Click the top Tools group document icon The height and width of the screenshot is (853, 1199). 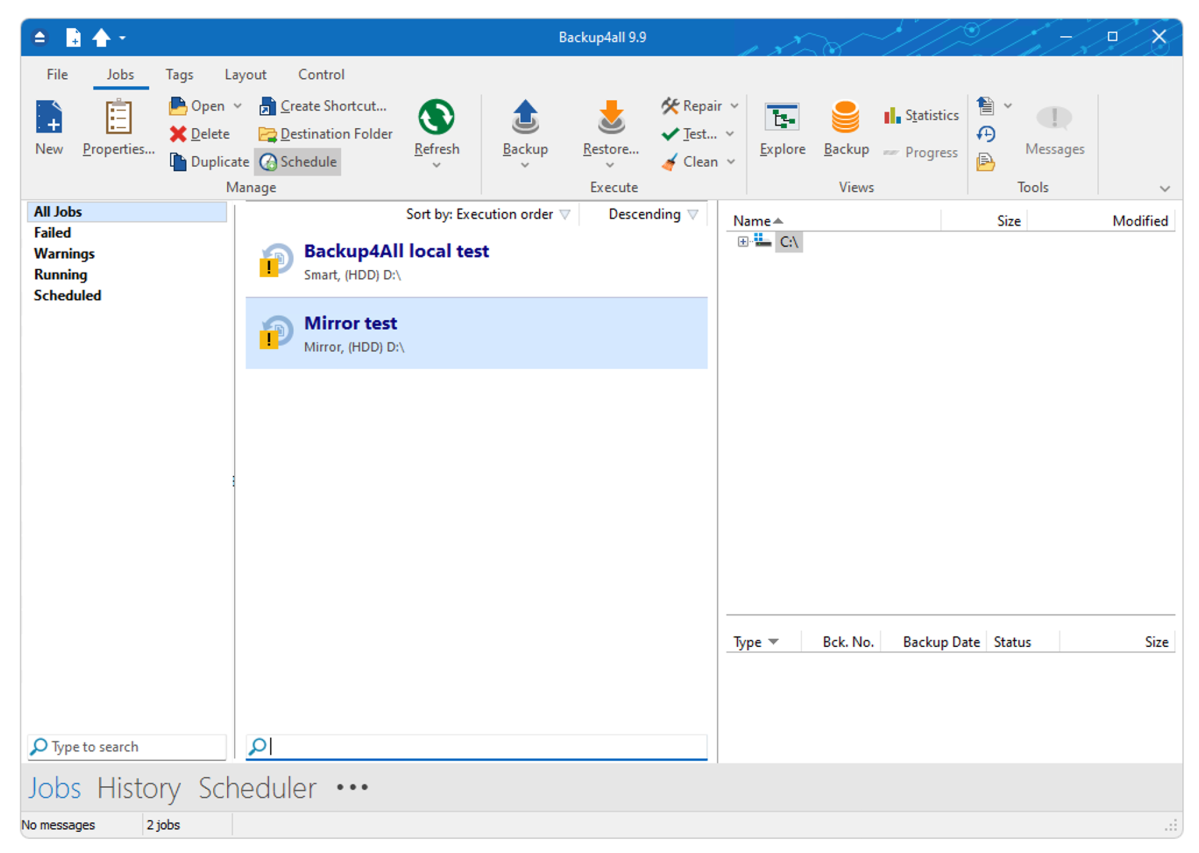coord(986,105)
